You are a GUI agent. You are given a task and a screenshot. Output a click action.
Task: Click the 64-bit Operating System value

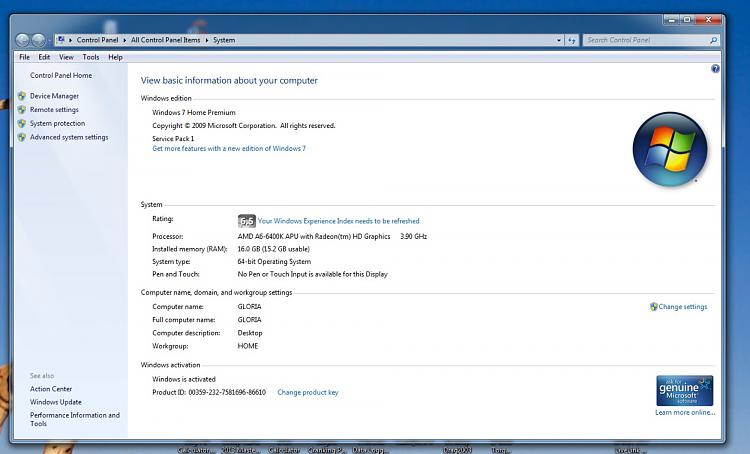274,262
